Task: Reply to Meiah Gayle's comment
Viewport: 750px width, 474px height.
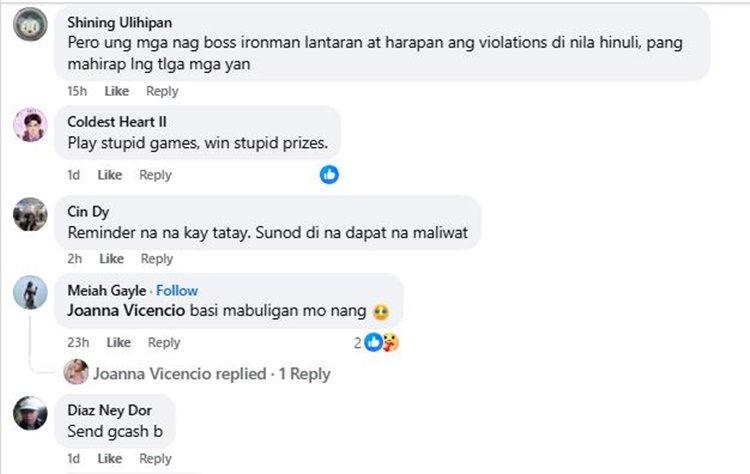Action: tap(164, 342)
